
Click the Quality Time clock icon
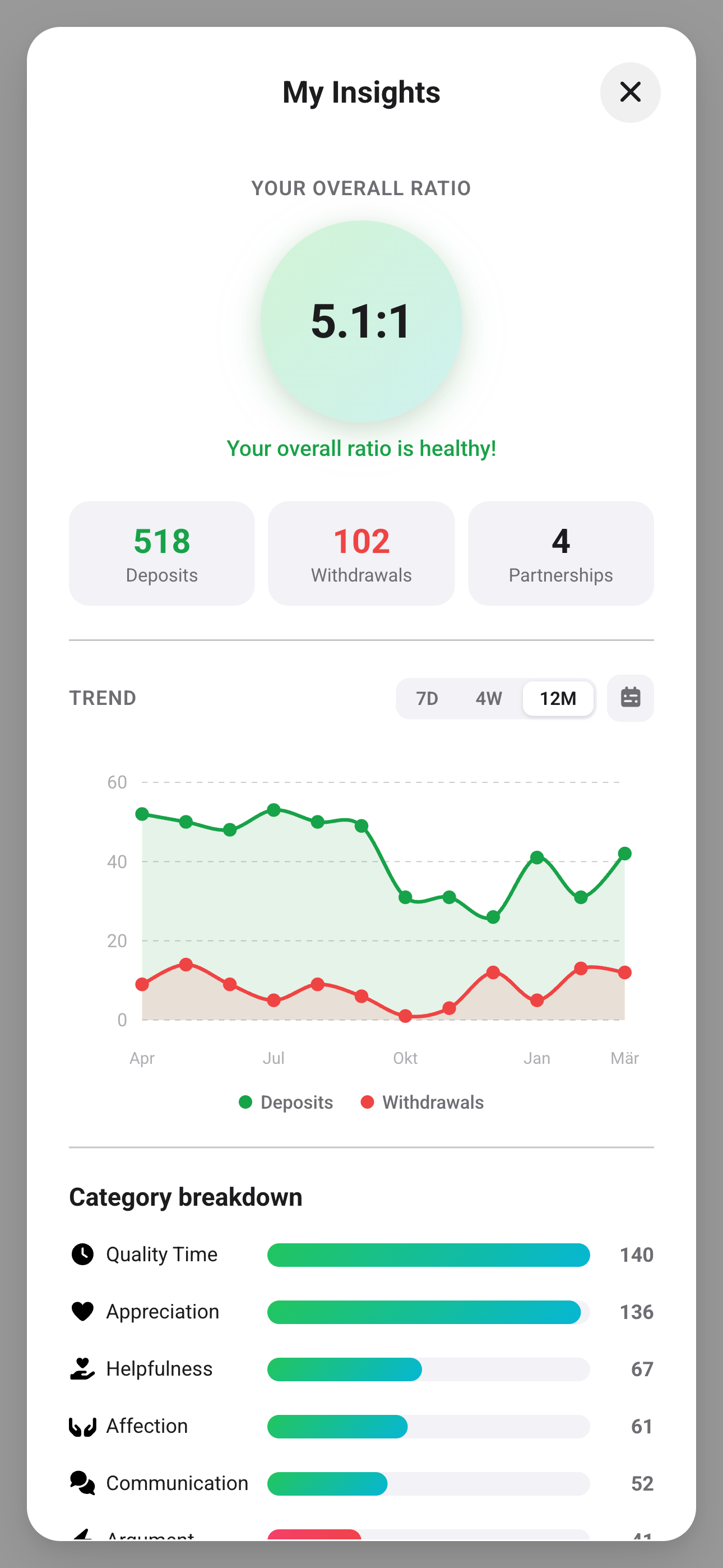[82, 1254]
